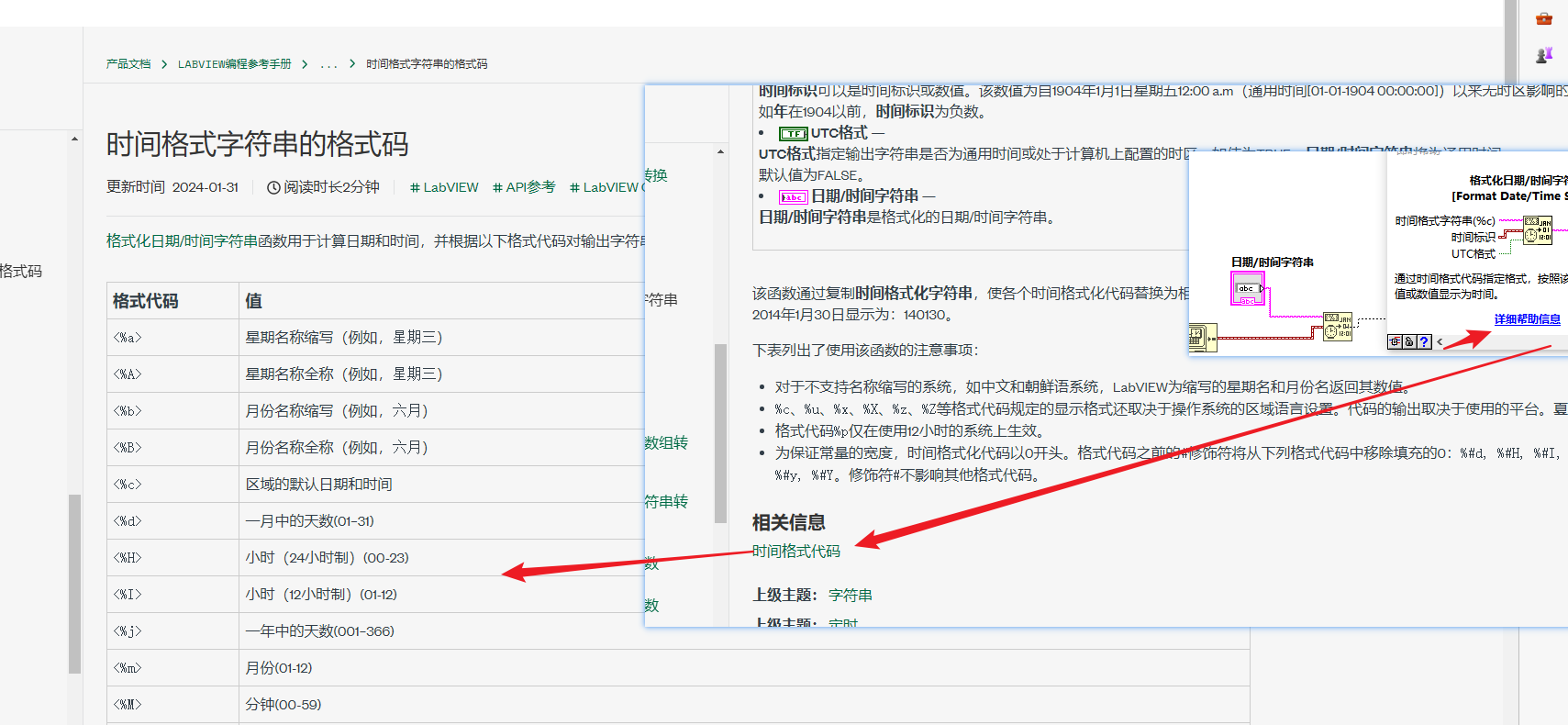Expand the collapsed breadcrumb ellipsis
Screen dimensions: 1568x725
tap(328, 64)
